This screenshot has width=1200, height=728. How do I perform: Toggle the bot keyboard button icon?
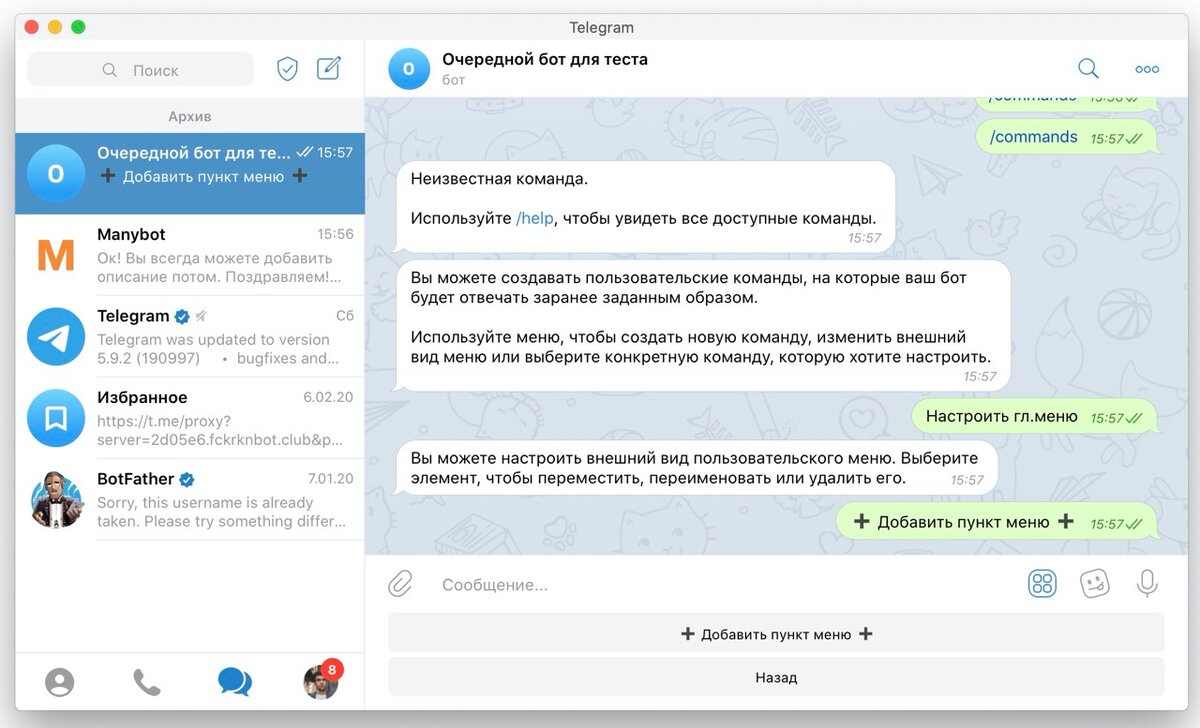(1042, 584)
